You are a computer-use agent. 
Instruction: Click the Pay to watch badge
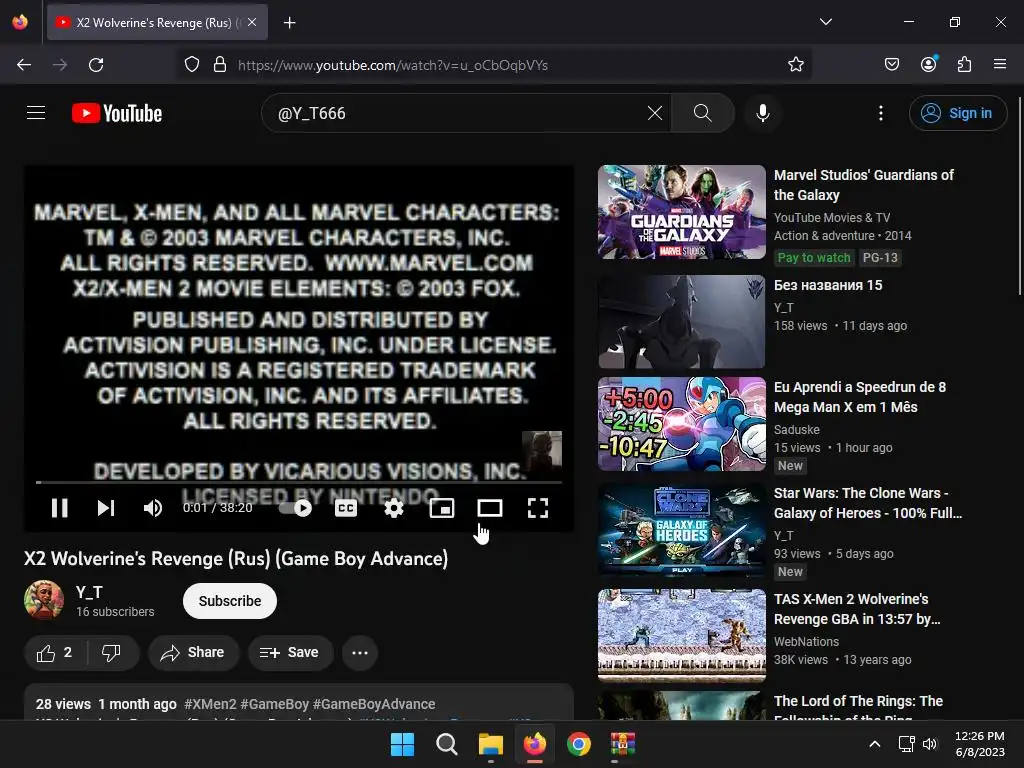(x=814, y=258)
